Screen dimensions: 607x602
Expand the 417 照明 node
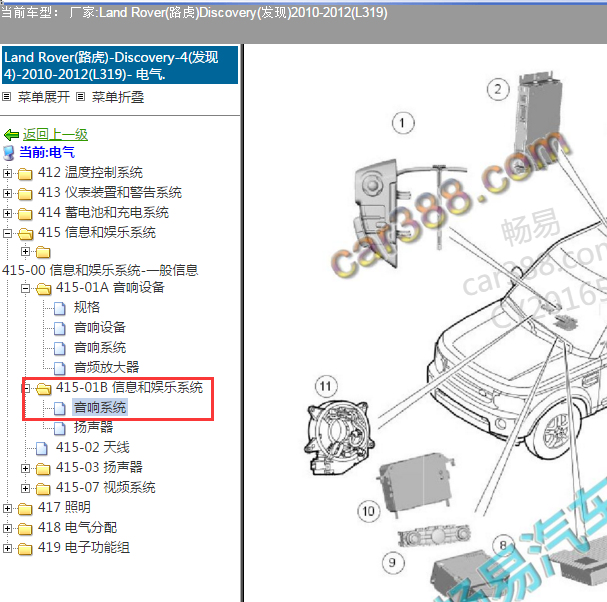point(7,508)
